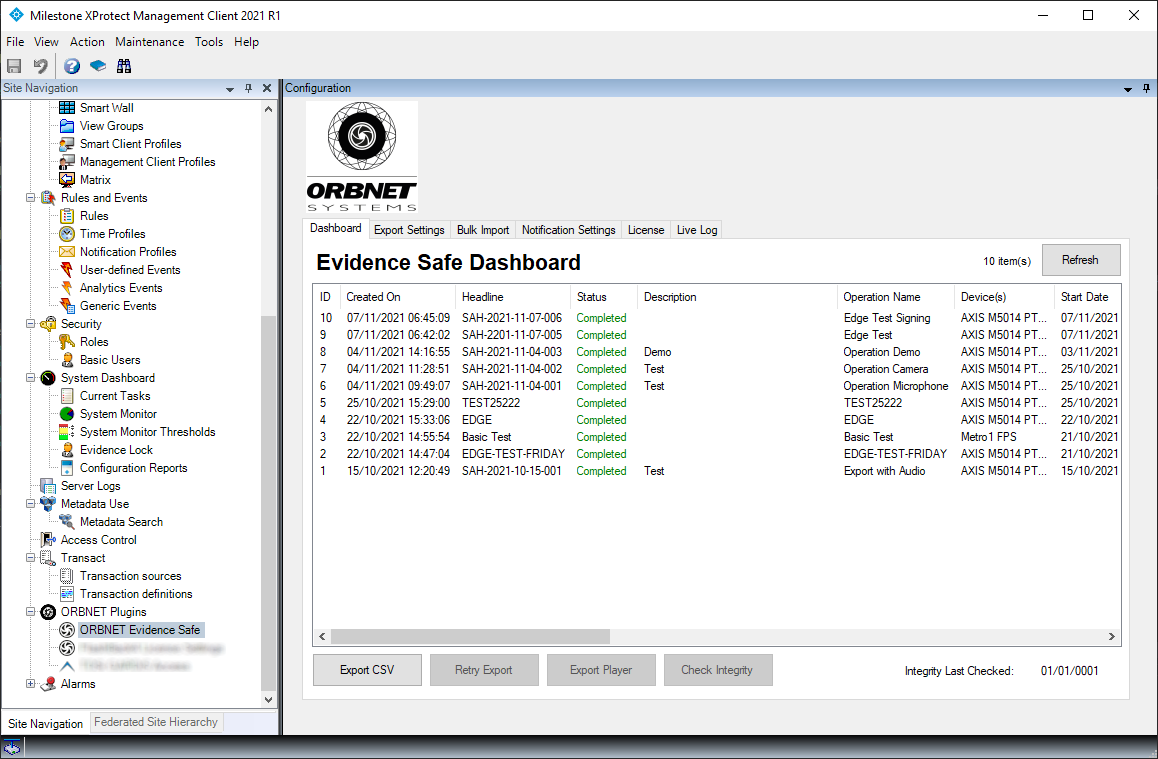Click the Transaction sources icon
The width and height of the screenshot is (1158, 759).
point(67,576)
